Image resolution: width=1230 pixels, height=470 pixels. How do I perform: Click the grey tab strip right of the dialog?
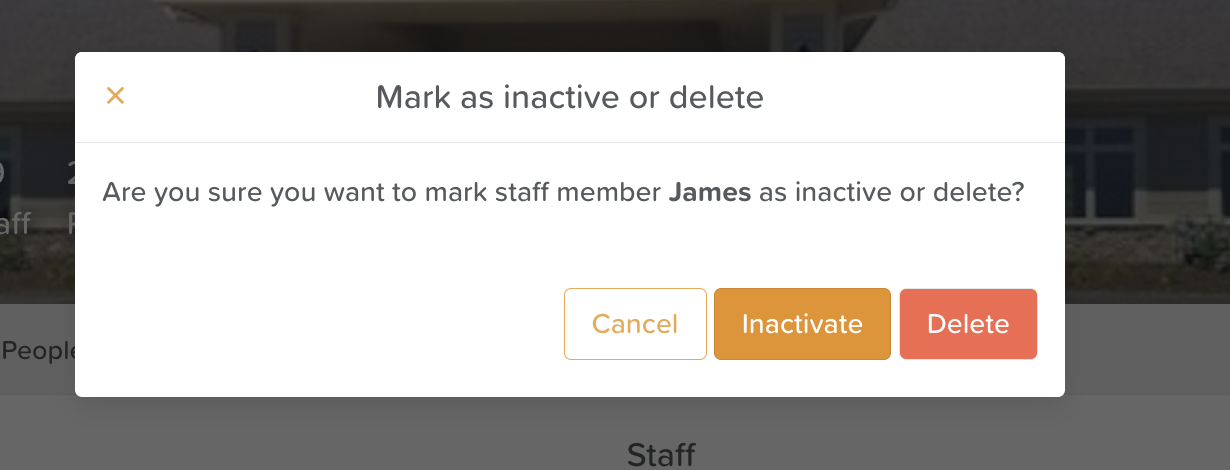pos(1150,350)
